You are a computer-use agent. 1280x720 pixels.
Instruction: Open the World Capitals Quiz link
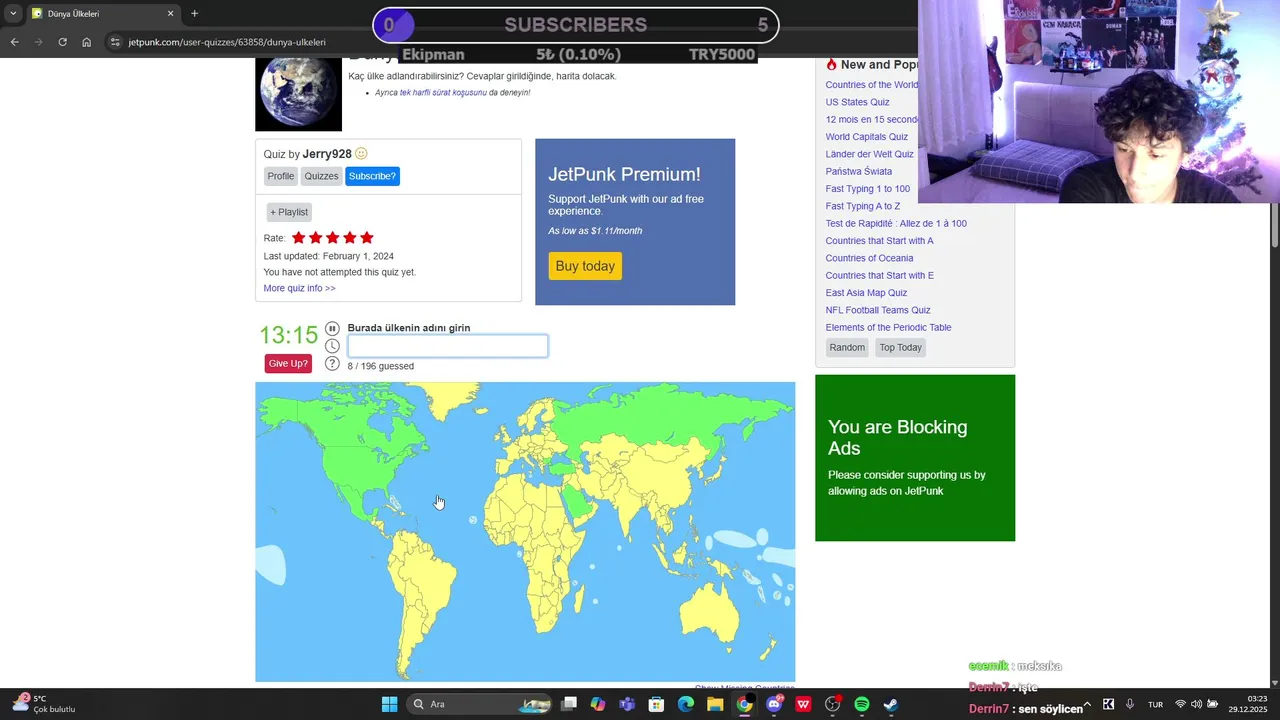[866, 137]
